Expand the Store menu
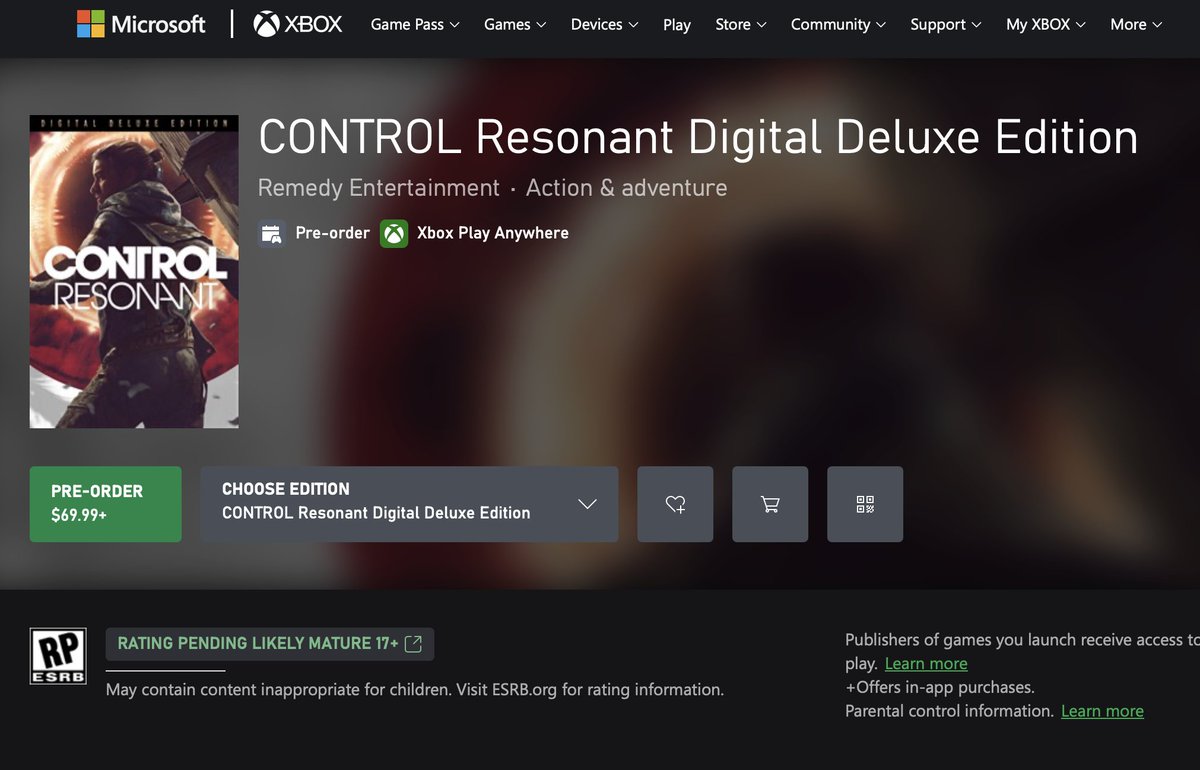The image size is (1200, 770). coord(741,24)
